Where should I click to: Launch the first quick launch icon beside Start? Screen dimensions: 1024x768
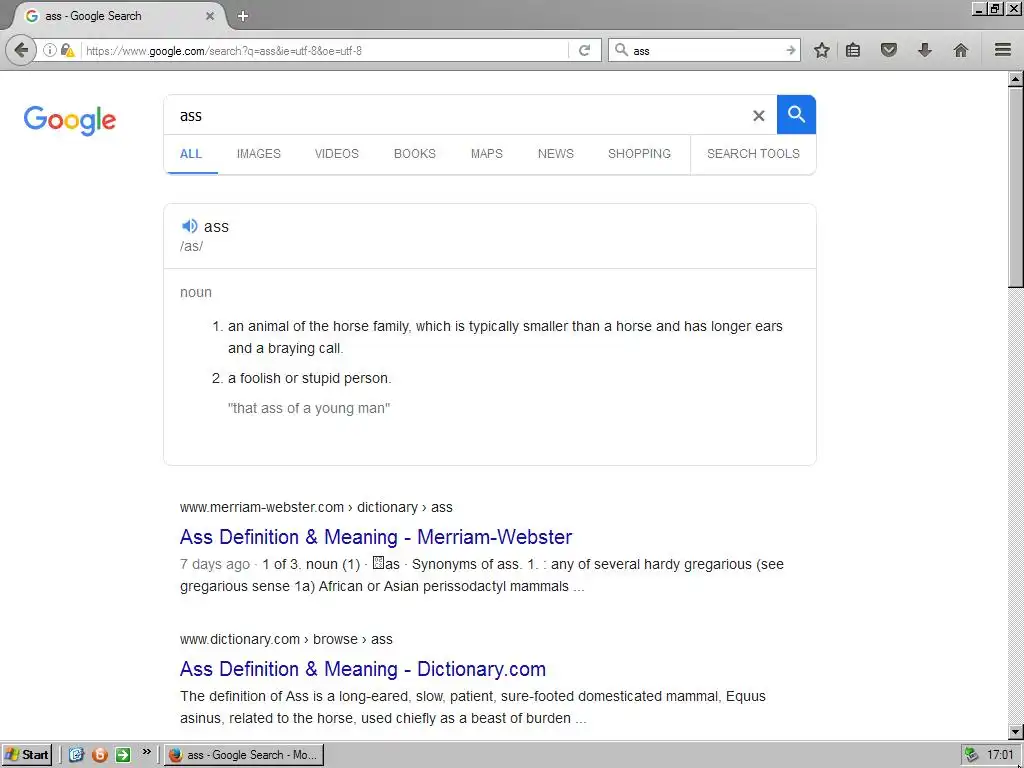tap(76, 755)
